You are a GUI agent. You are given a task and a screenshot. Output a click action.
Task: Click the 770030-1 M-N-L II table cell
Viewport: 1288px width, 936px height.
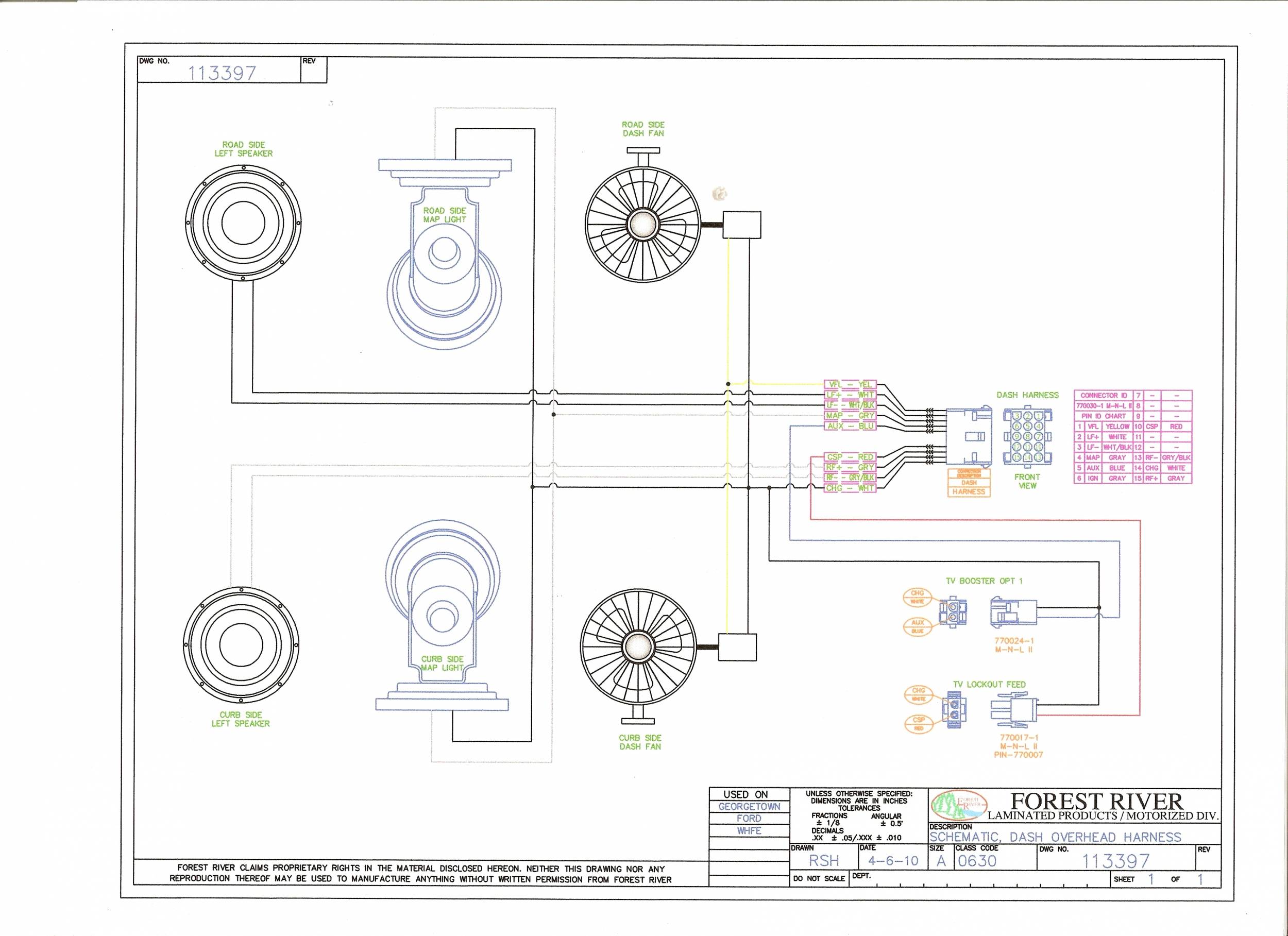[1104, 405]
